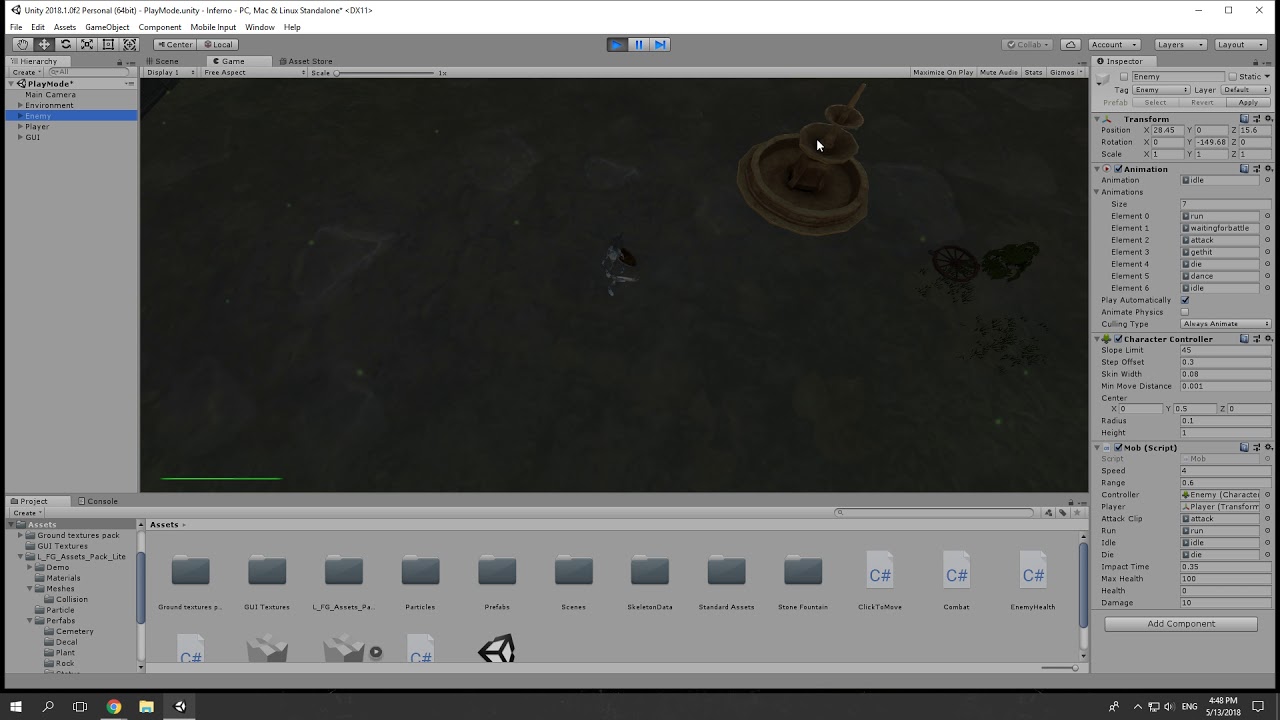This screenshot has width=1280, height=720.
Task: Disable Character Controller component checkbox
Action: 1118,339
